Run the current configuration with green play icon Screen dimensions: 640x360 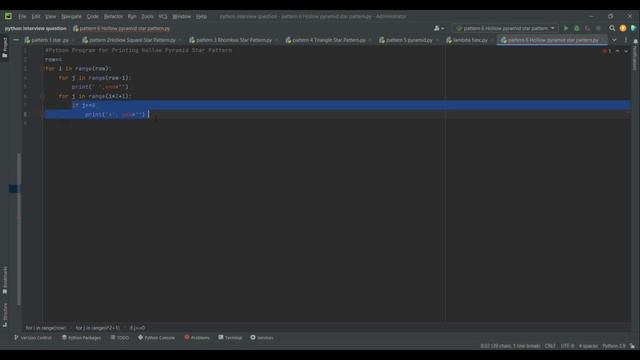tap(566, 28)
